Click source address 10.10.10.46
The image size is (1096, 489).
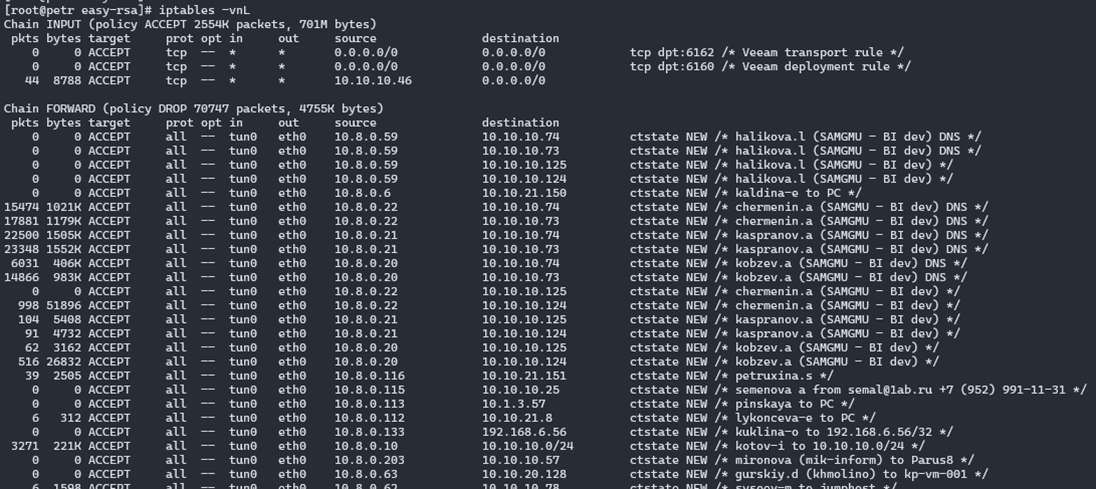[x=373, y=80]
